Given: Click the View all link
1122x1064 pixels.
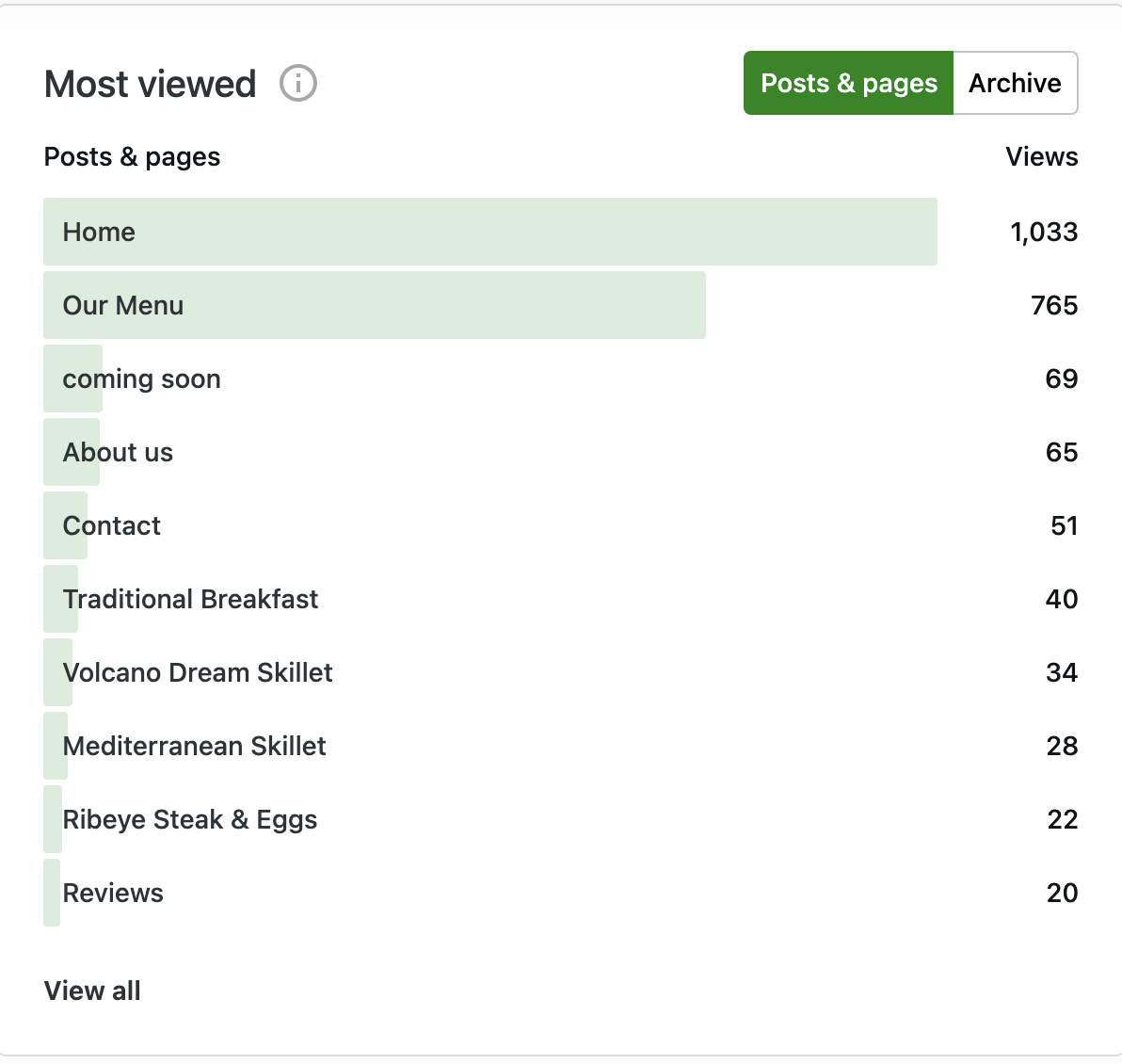Looking at the screenshot, I should pos(92,991).
